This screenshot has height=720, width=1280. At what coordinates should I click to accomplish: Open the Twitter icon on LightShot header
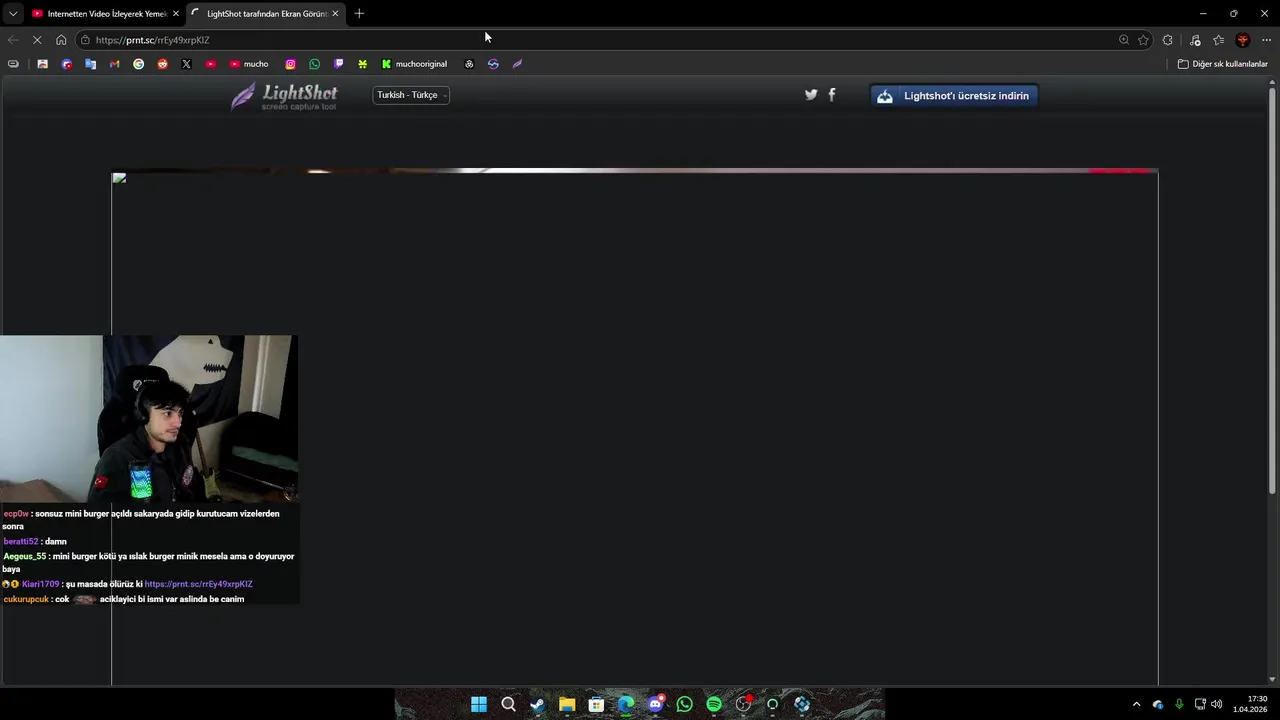(811, 95)
